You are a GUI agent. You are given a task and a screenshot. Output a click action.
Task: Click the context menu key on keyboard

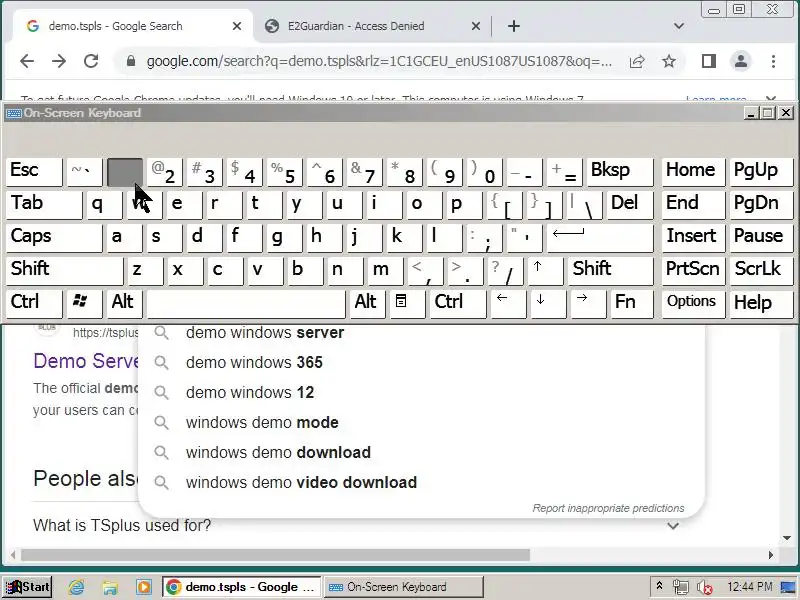tap(406, 303)
